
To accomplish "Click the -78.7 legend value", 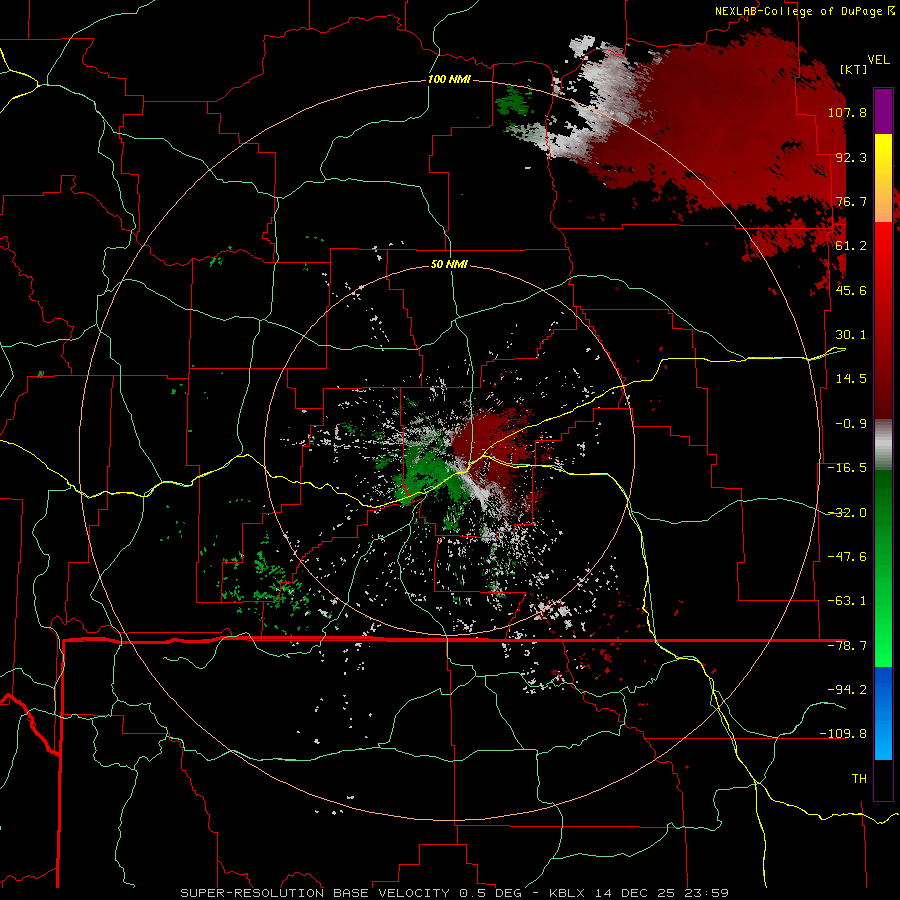I will (x=847, y=646).
